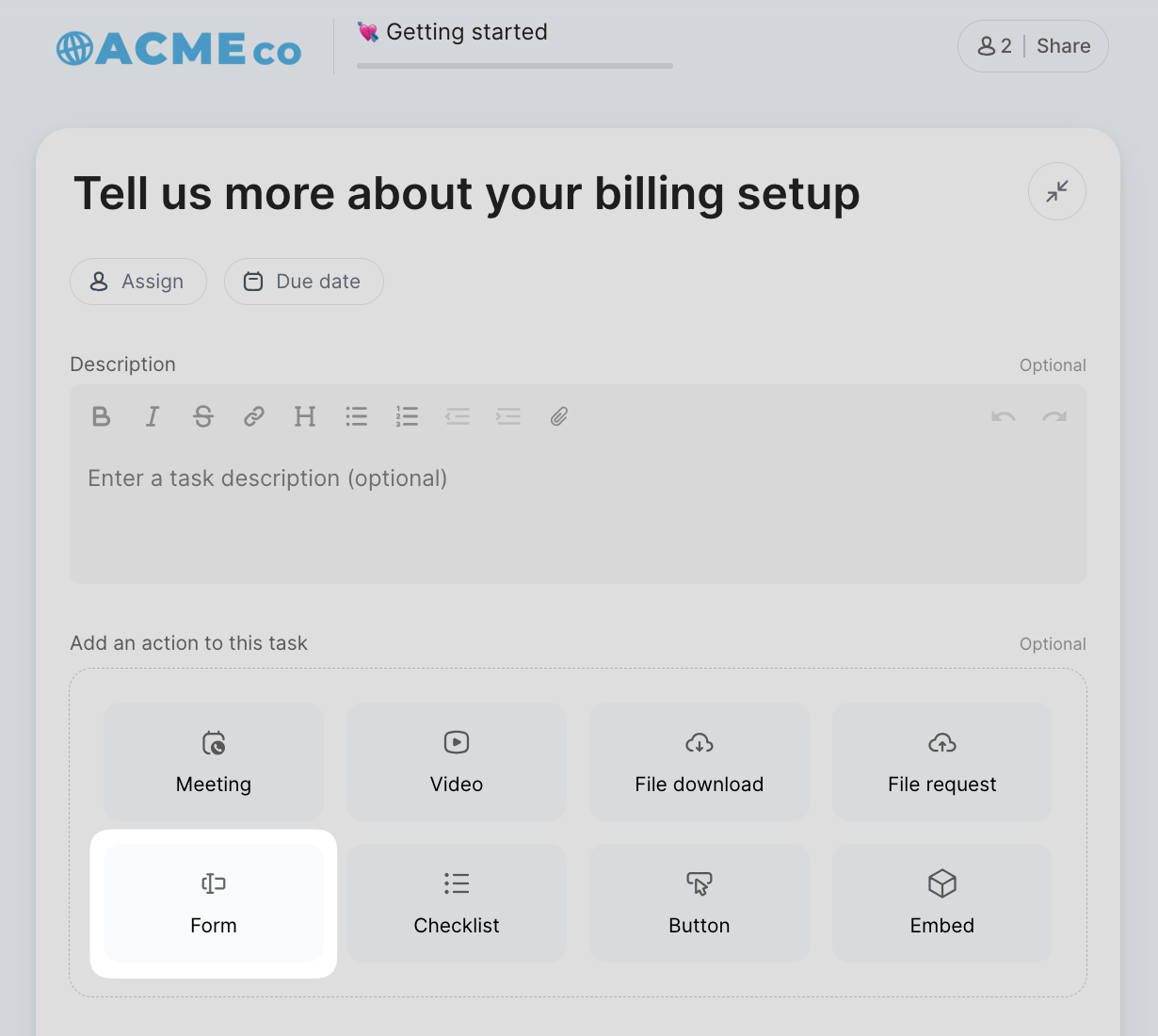Open the Share dialog
The height and width of the screenshot is (1036, 1158).
click(x=1064, y=46)
